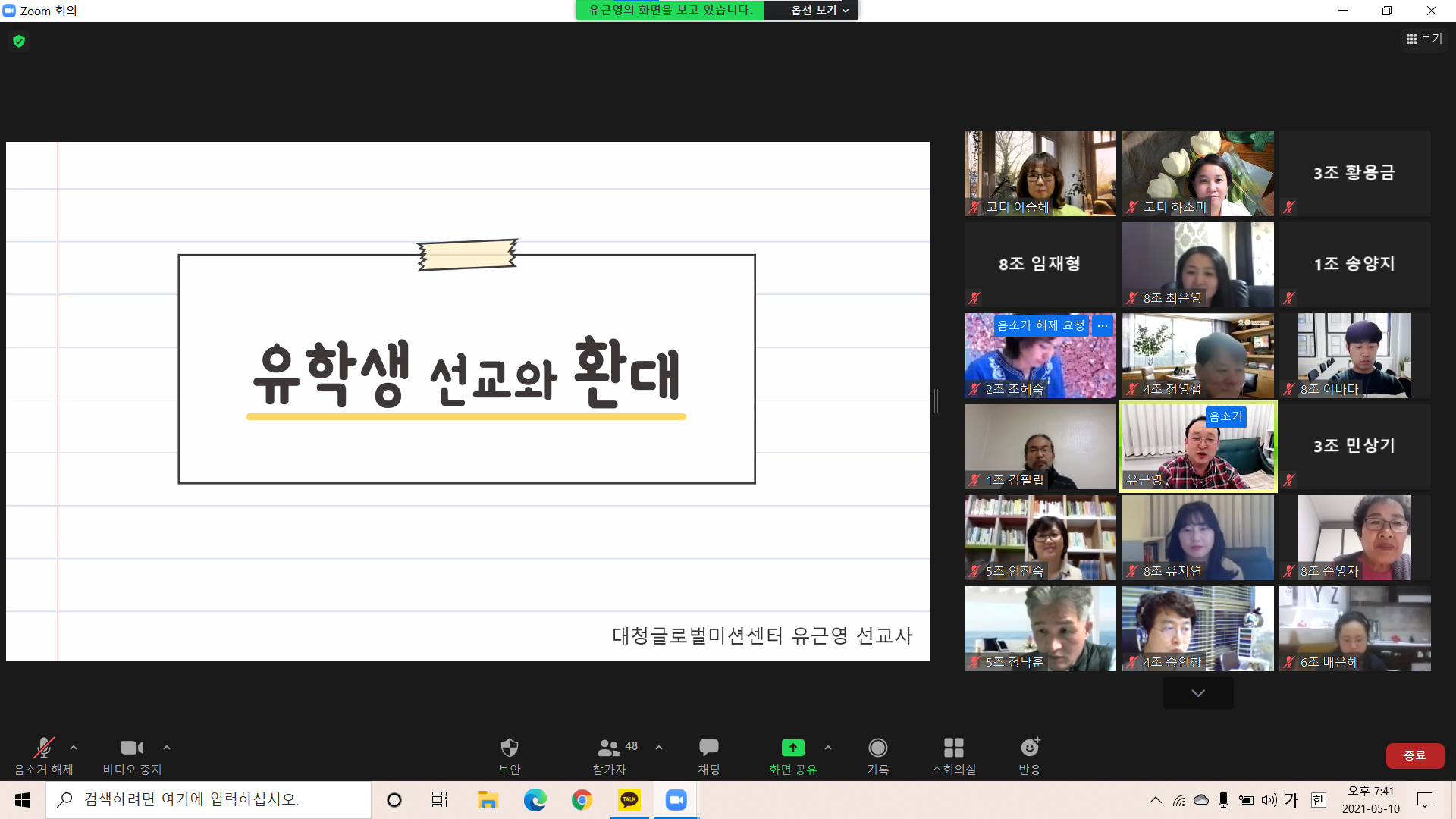Open the Participants (참가자) panel
This screenshot has height=819, width=1456.
click(x=609, y=748)
